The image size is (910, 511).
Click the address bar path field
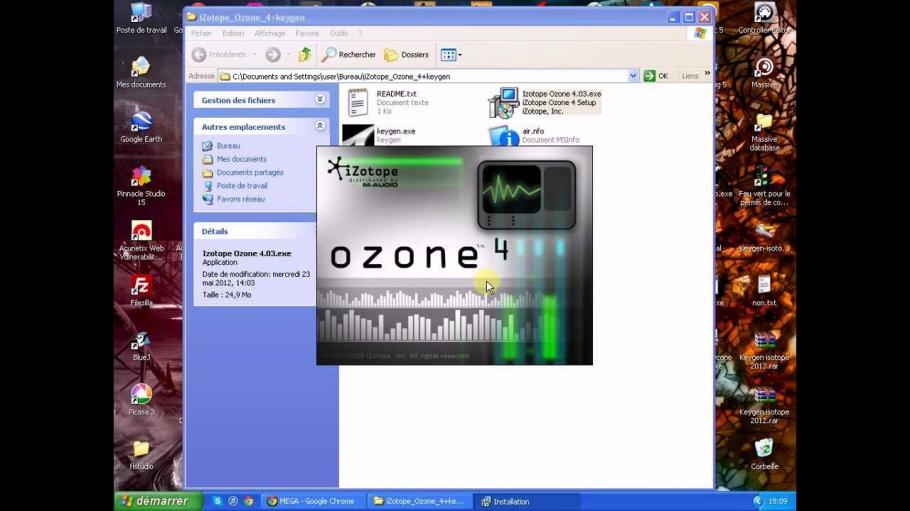coord(428,76)
